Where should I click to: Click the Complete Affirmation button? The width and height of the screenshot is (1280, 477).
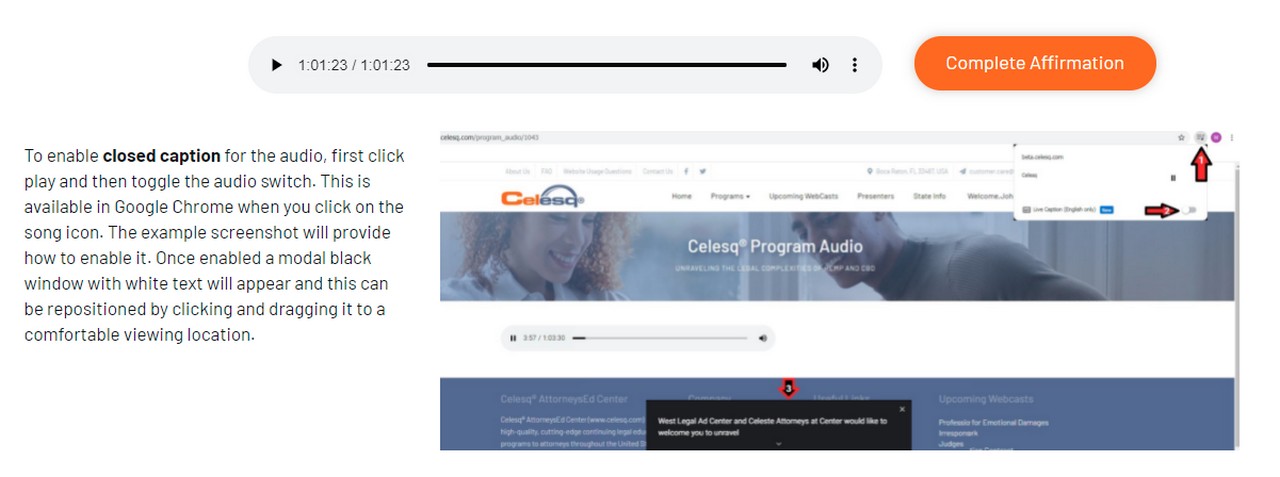tap(1034, 63)
